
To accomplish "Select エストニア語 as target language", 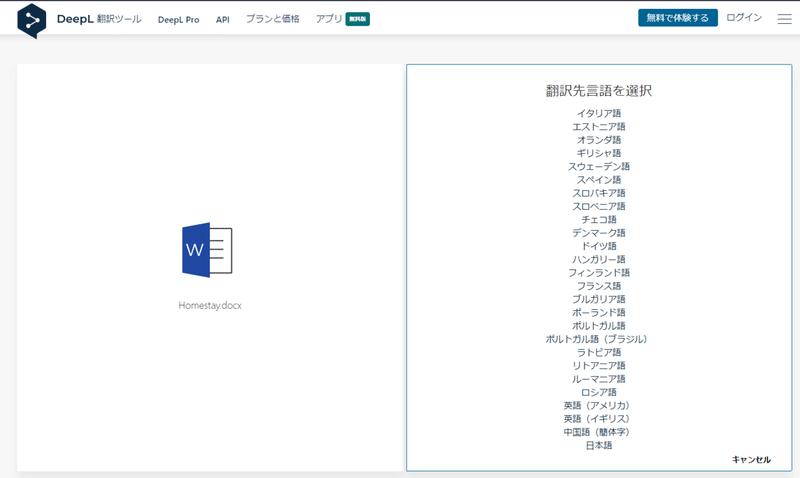I will [599, 127].
